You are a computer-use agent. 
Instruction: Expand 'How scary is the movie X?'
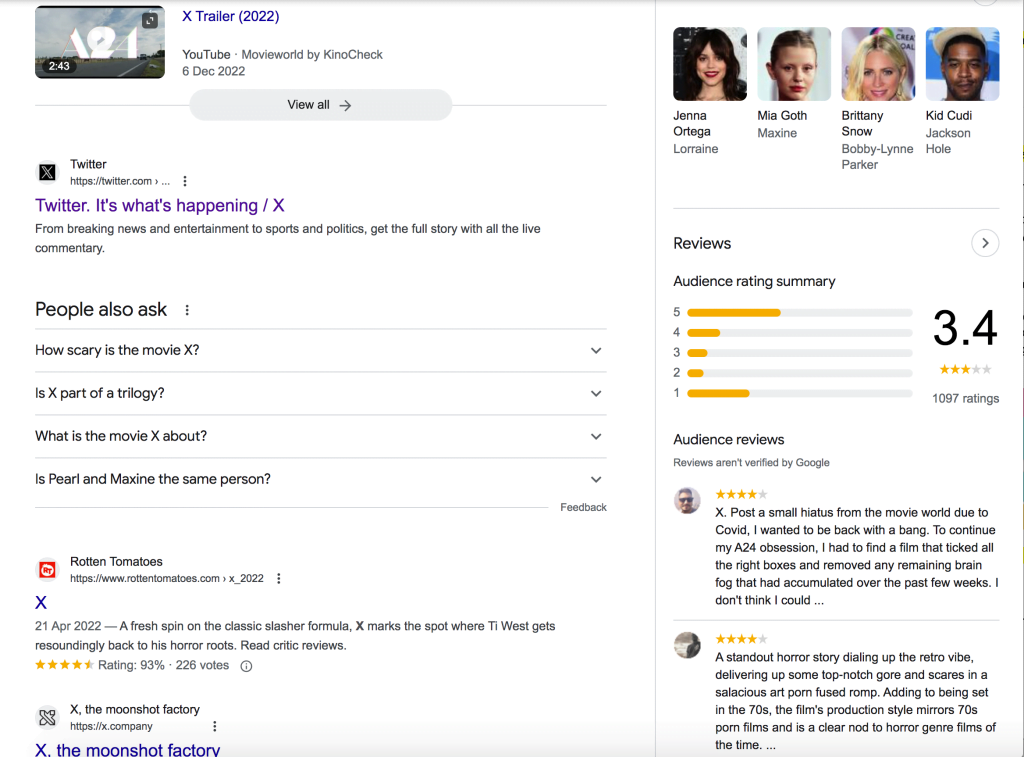596,350
